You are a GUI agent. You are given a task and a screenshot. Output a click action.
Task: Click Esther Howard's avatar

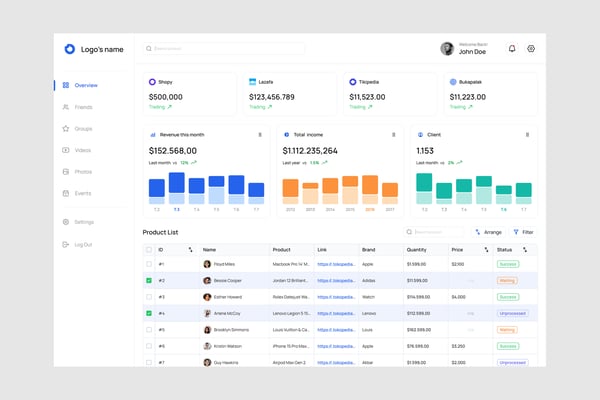[207, 297]
